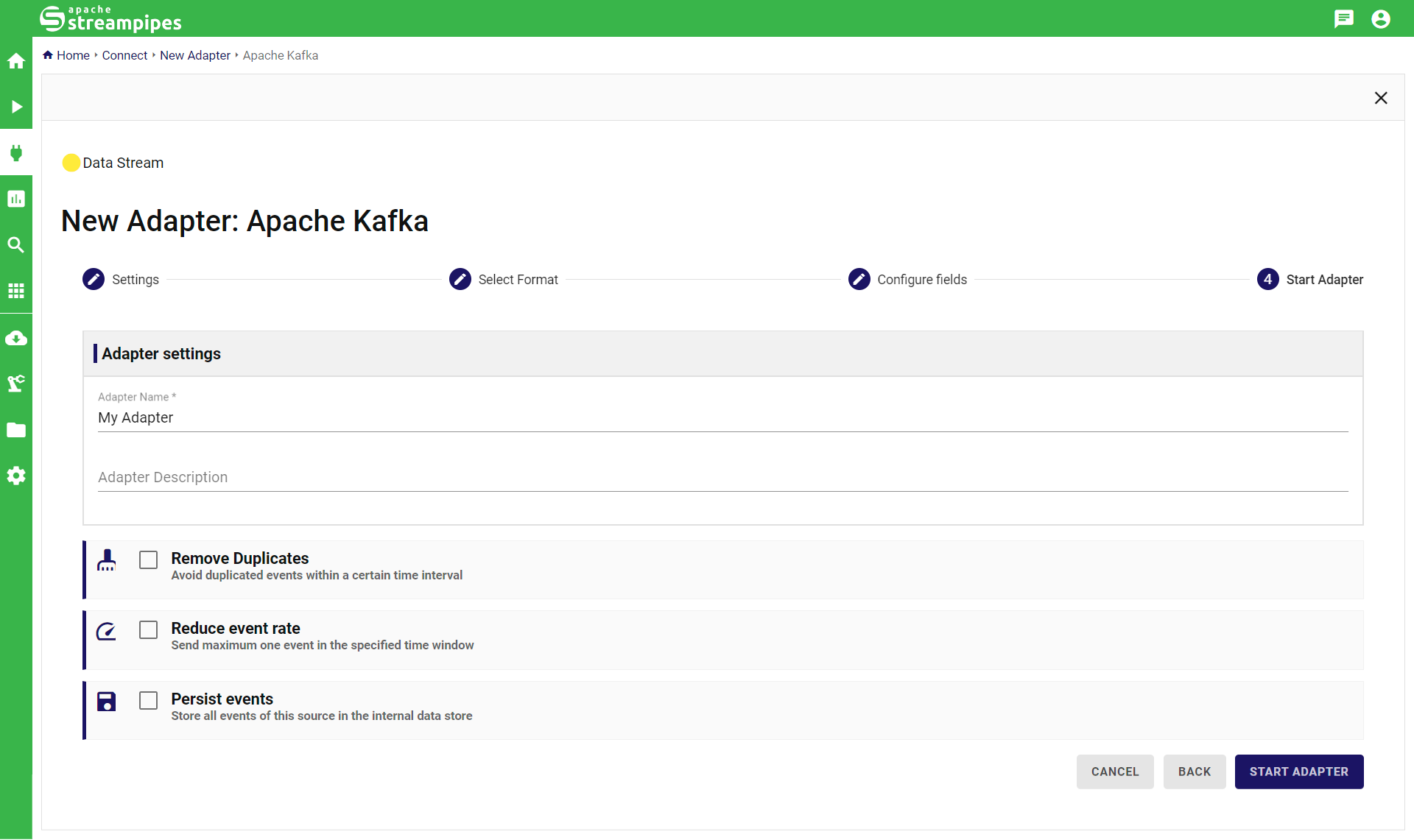Screen dimensions: 1414x840
Task: Click the Back button
Action: point(1194,772)
